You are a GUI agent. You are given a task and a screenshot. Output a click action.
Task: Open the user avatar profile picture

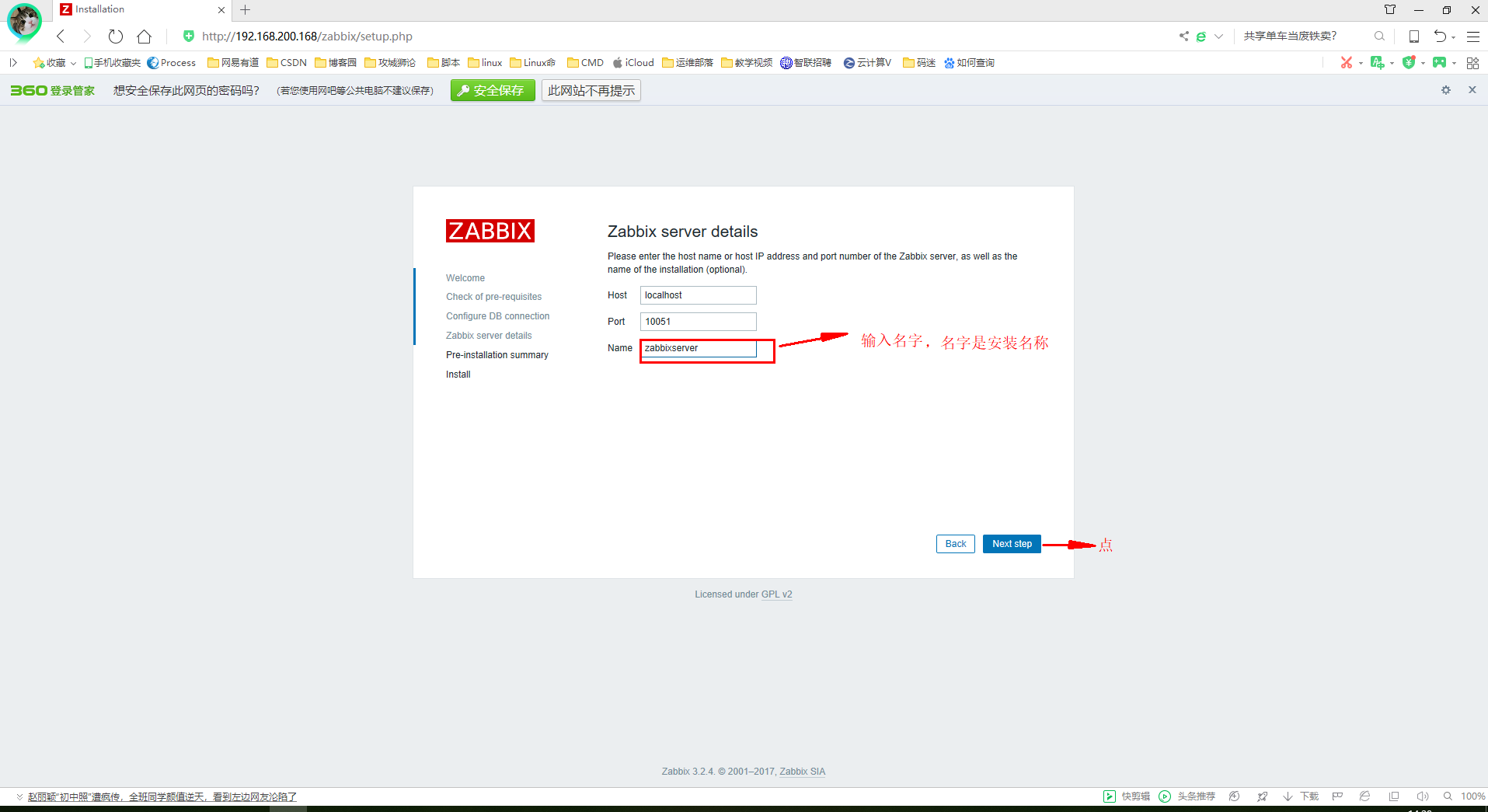pos(24,21)
